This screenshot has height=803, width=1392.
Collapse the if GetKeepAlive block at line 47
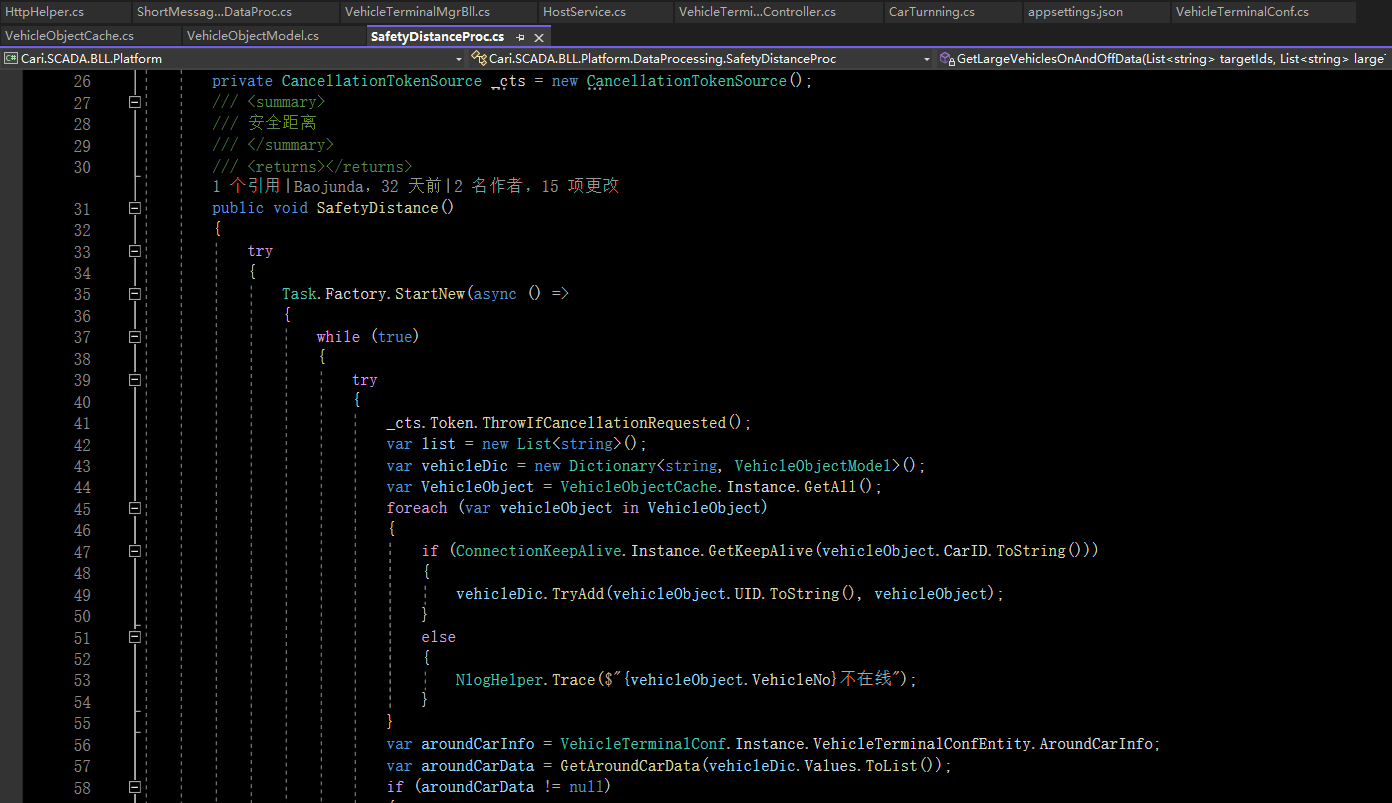[x=135, y=551]
